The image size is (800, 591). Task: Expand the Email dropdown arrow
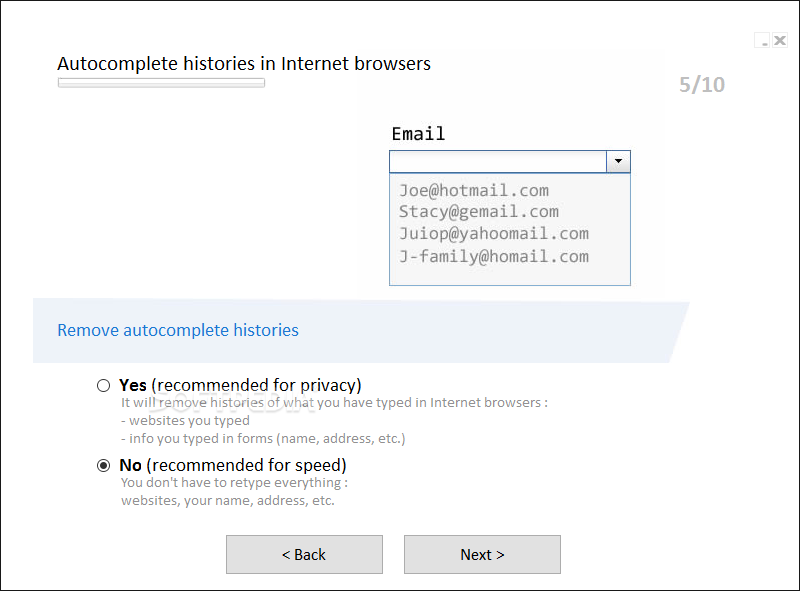click(618, 161)
